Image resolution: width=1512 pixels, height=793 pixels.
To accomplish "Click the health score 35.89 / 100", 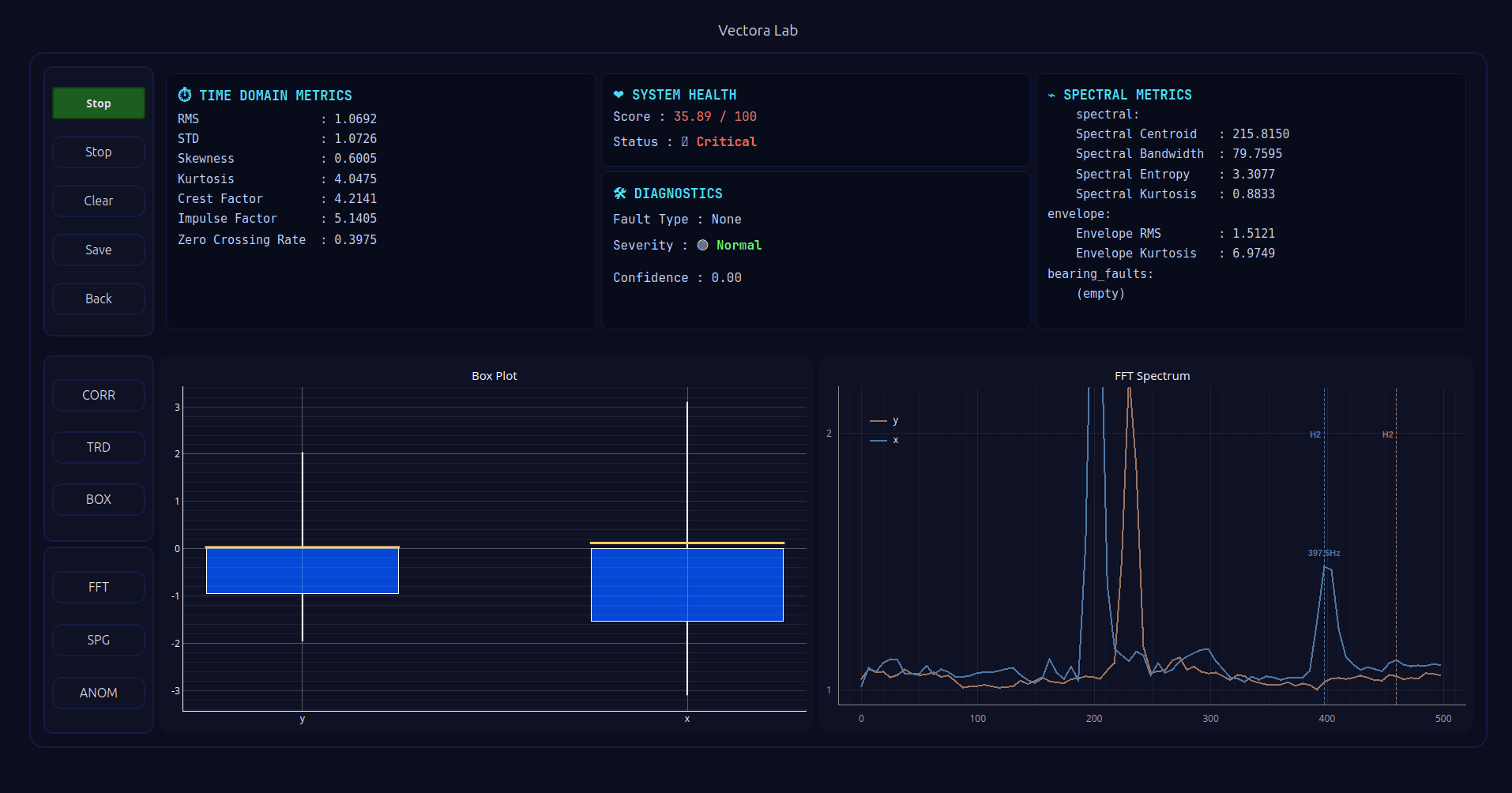I will (x=715, y=117).
